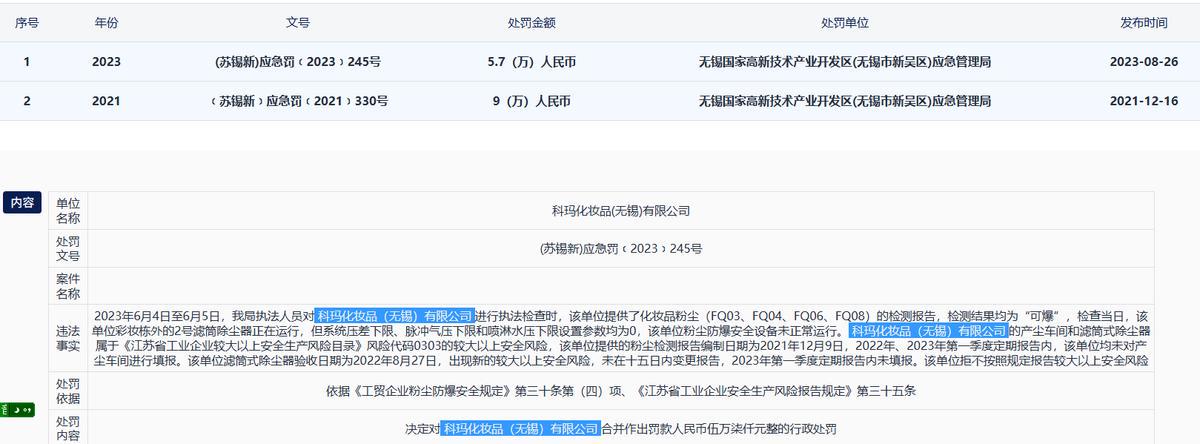Image resolution: width=1200 pixels, height=444 pixels.
Task: Click the publish date 2023-08-26
Action: (x=1143, y=61)
